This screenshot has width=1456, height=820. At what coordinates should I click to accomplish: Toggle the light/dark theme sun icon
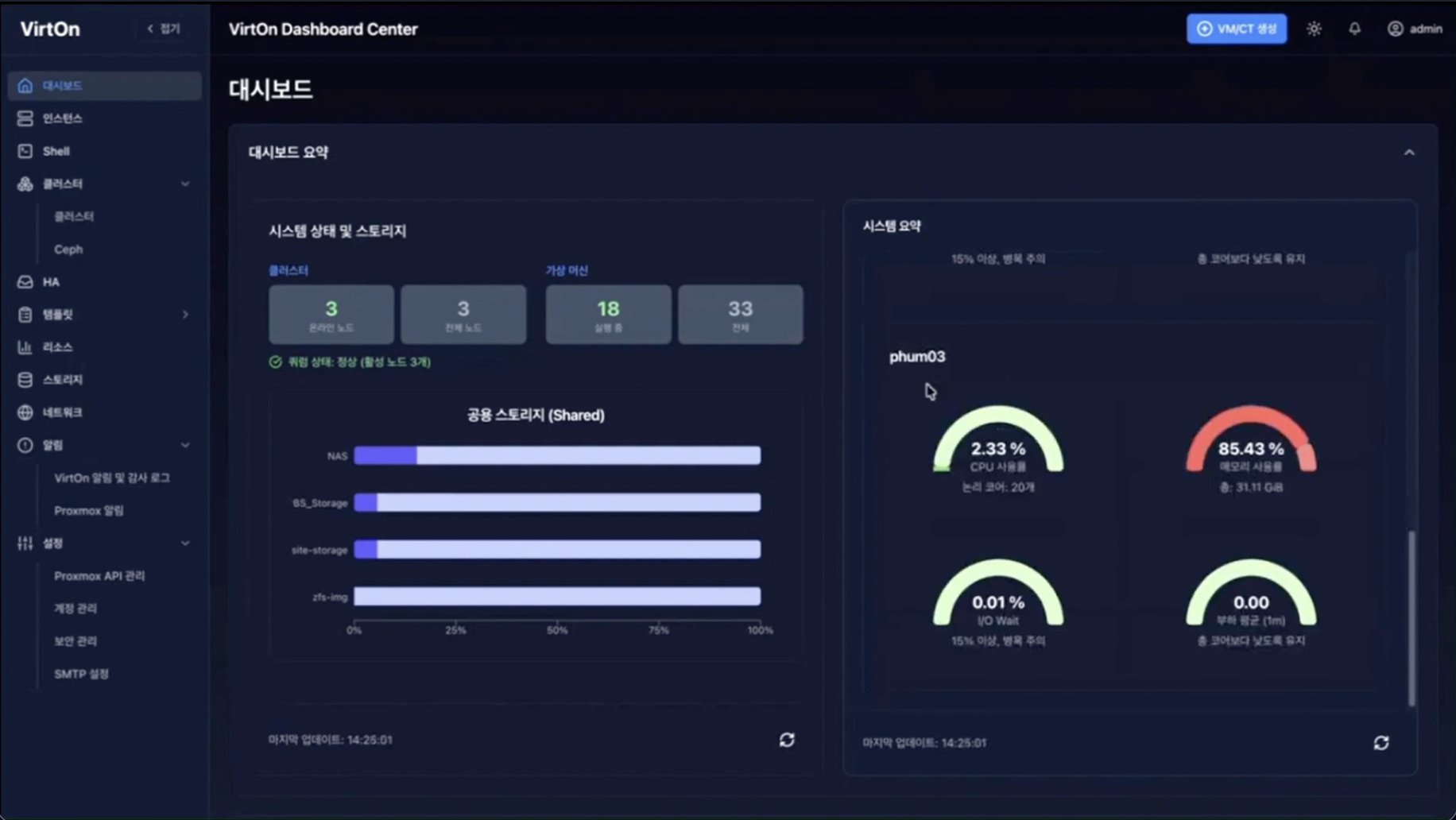tap(1314, 29)
